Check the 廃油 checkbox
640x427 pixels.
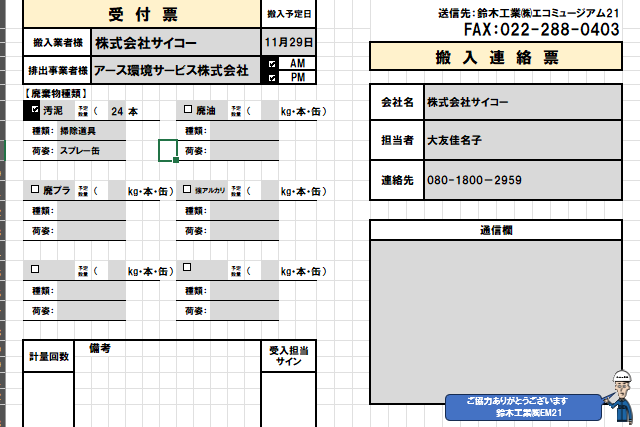[188, 110]
